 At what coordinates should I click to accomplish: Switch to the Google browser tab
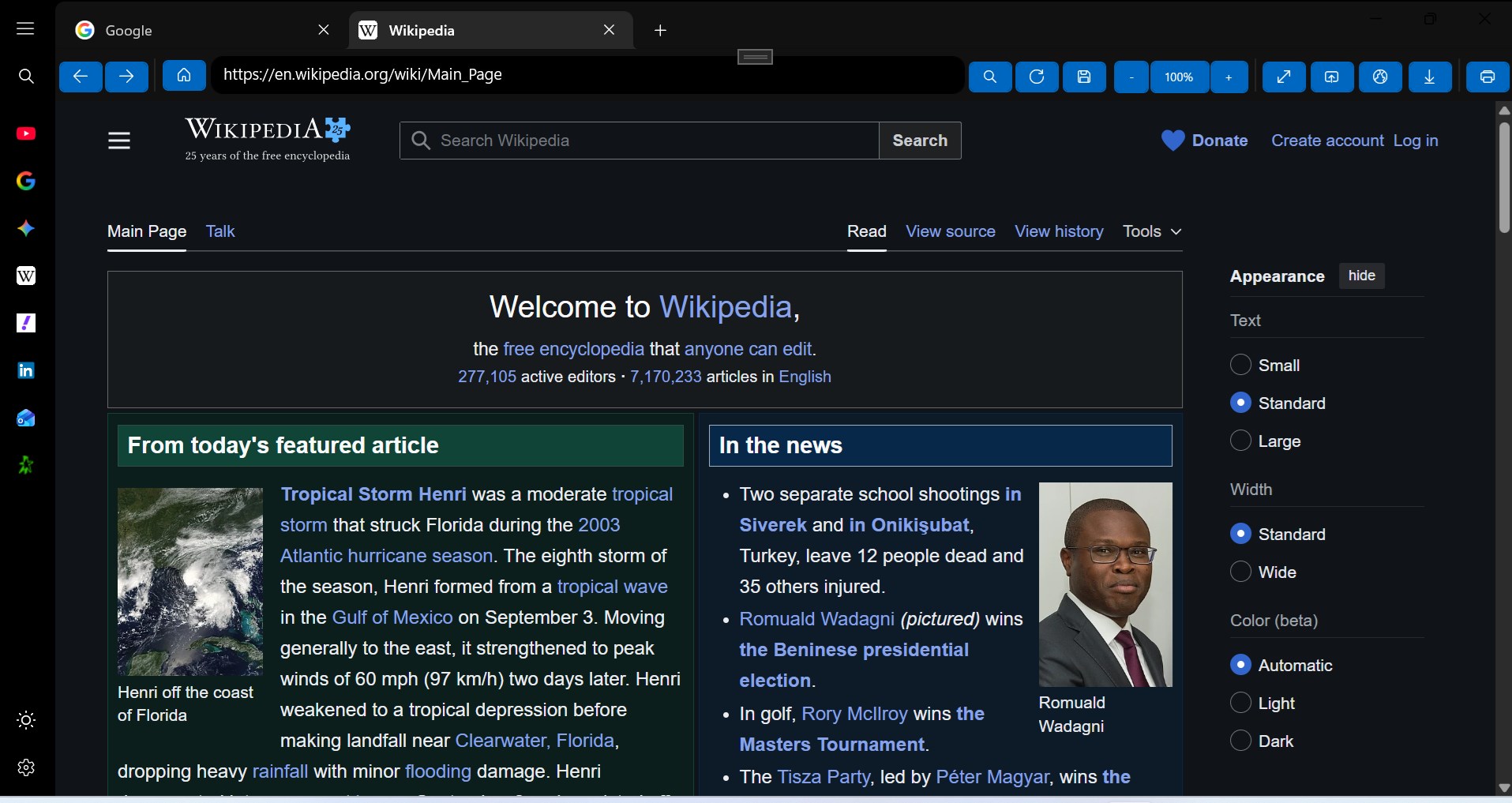[x=201, y=30]
